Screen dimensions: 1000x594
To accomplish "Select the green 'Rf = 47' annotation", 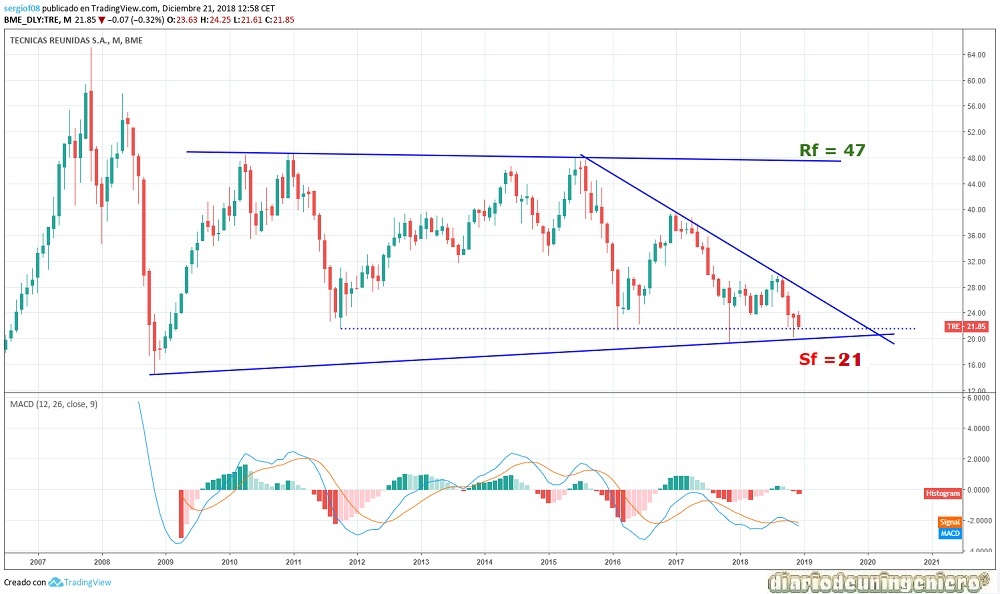I will (832, 150).
